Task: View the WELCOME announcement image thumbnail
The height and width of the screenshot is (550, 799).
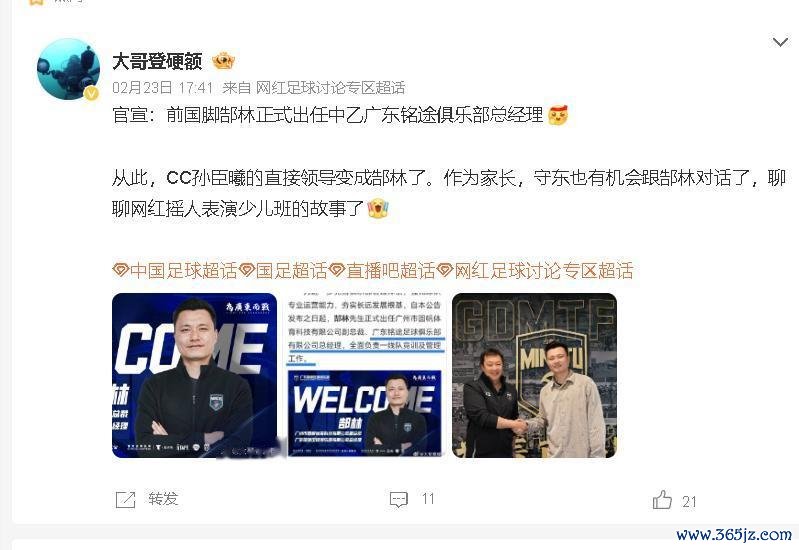Action: click(365, 375)
